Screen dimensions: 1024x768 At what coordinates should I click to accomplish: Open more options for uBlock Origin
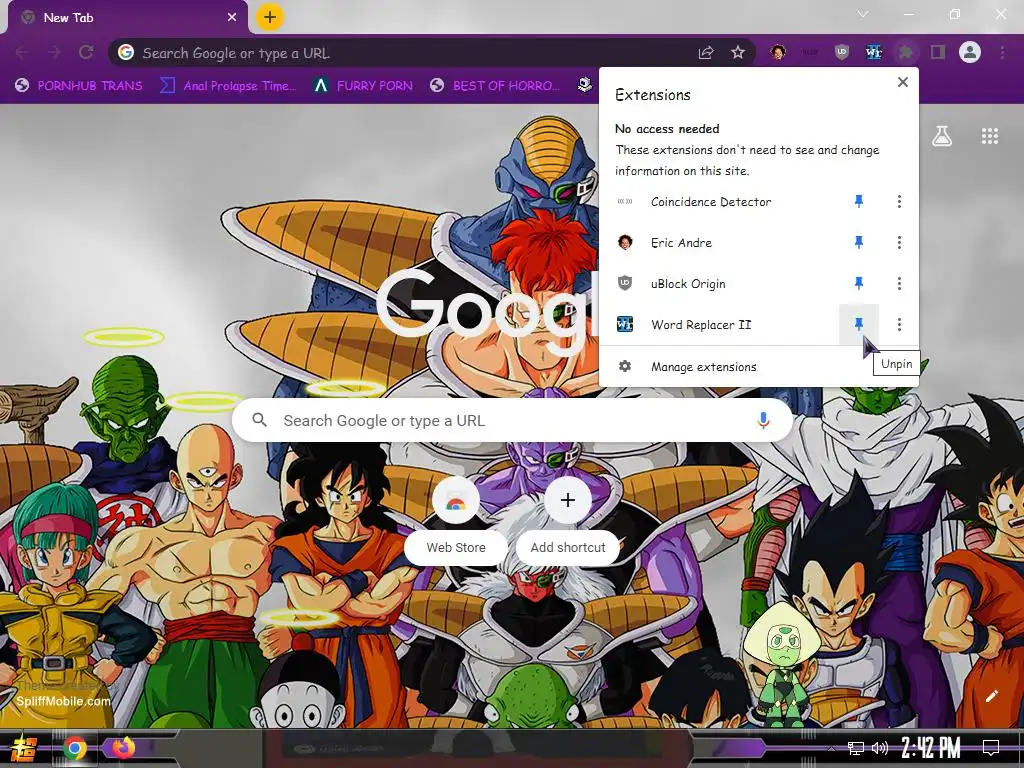[x=899, y=283]
